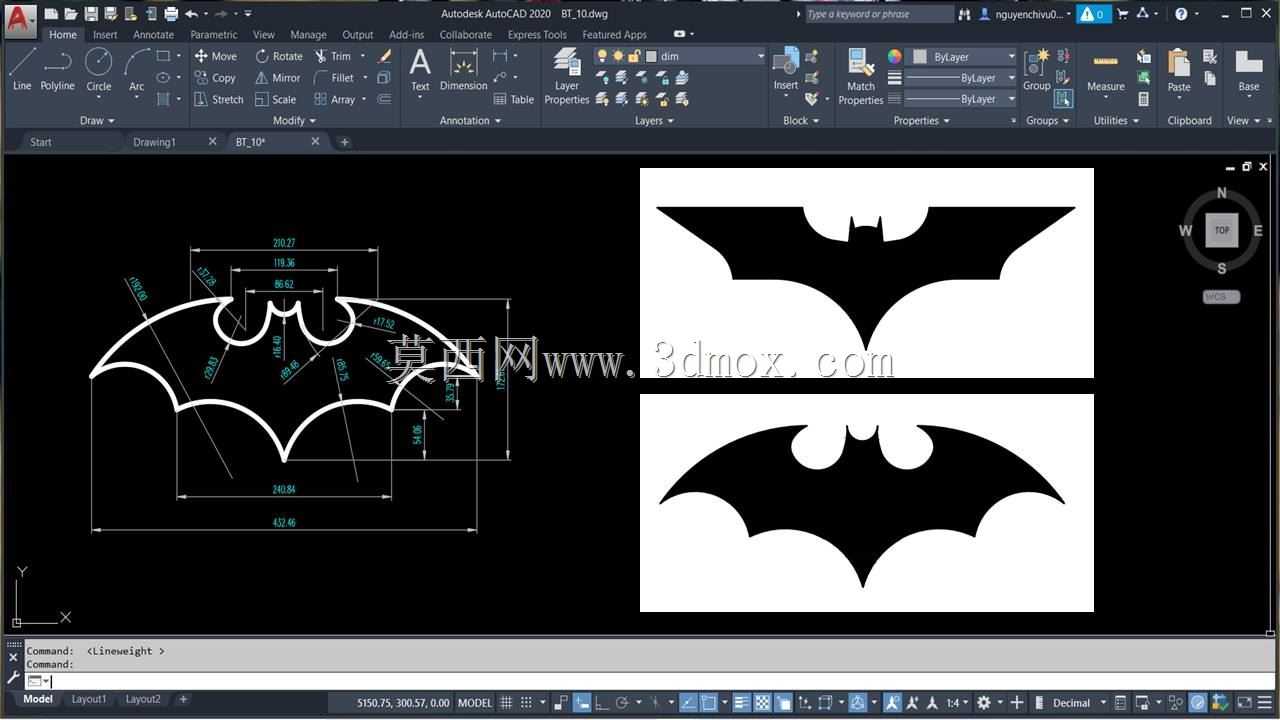Click the Erase tool icon

point(384,56)
